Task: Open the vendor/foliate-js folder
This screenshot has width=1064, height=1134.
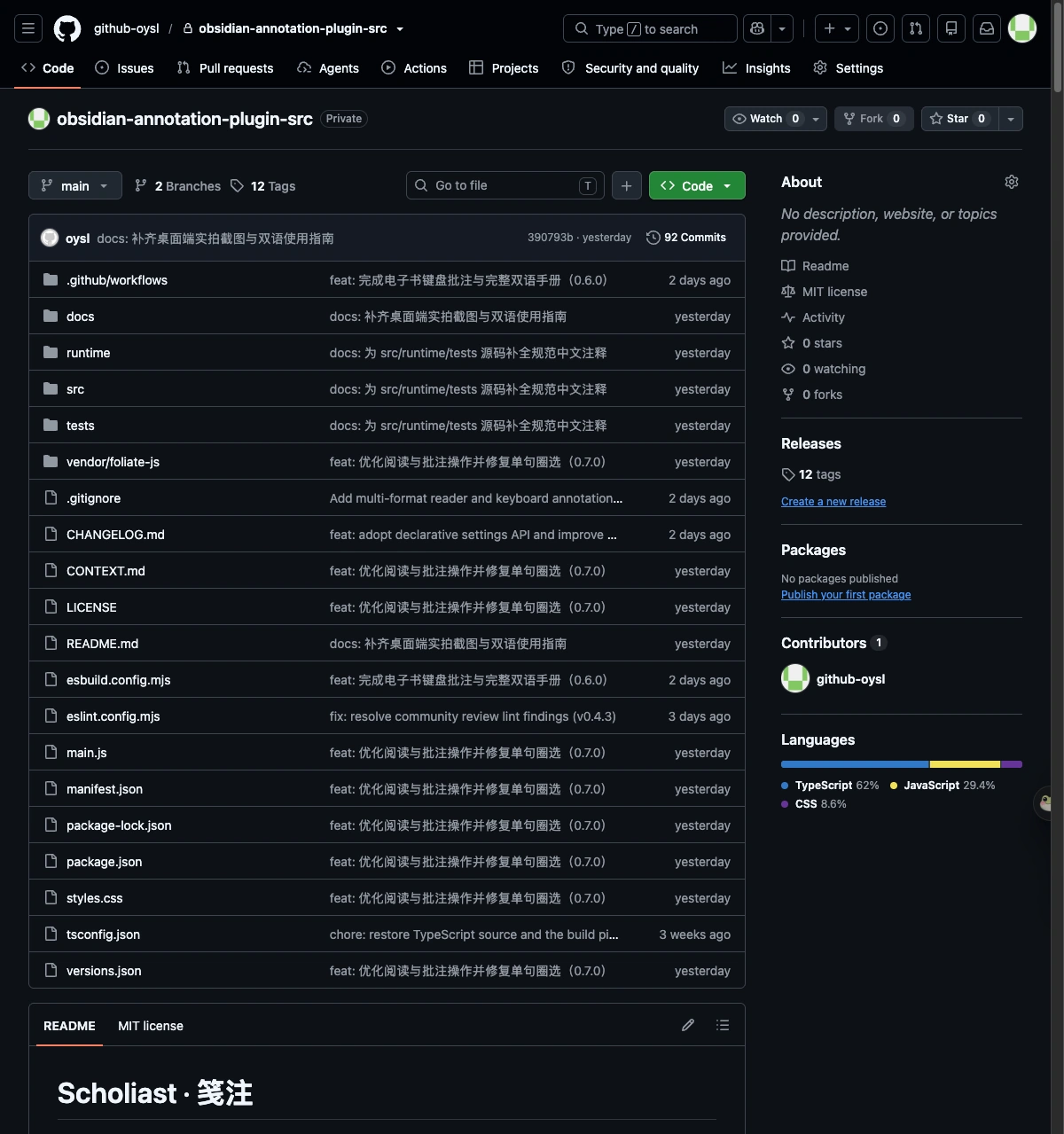Action: 113,462
